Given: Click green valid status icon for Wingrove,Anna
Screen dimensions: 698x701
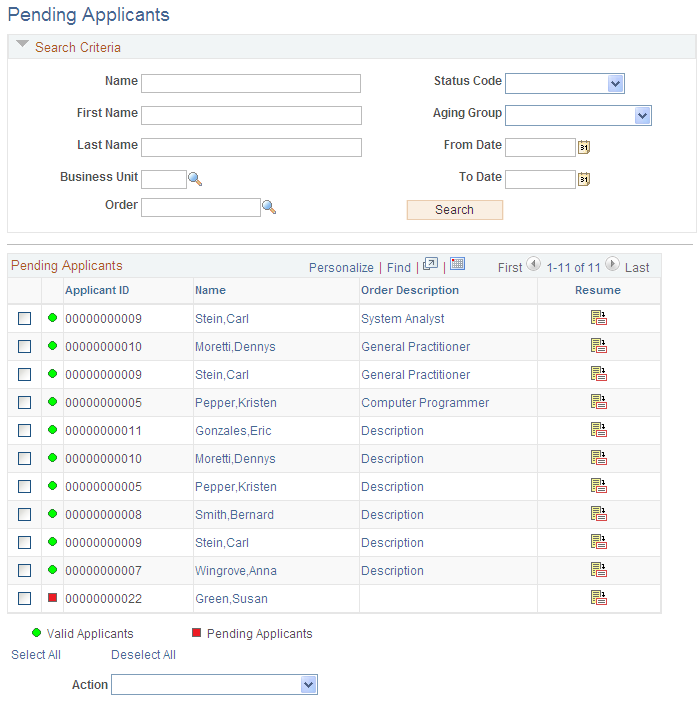Looking at the screenshot, I should [x=52, y=570].
